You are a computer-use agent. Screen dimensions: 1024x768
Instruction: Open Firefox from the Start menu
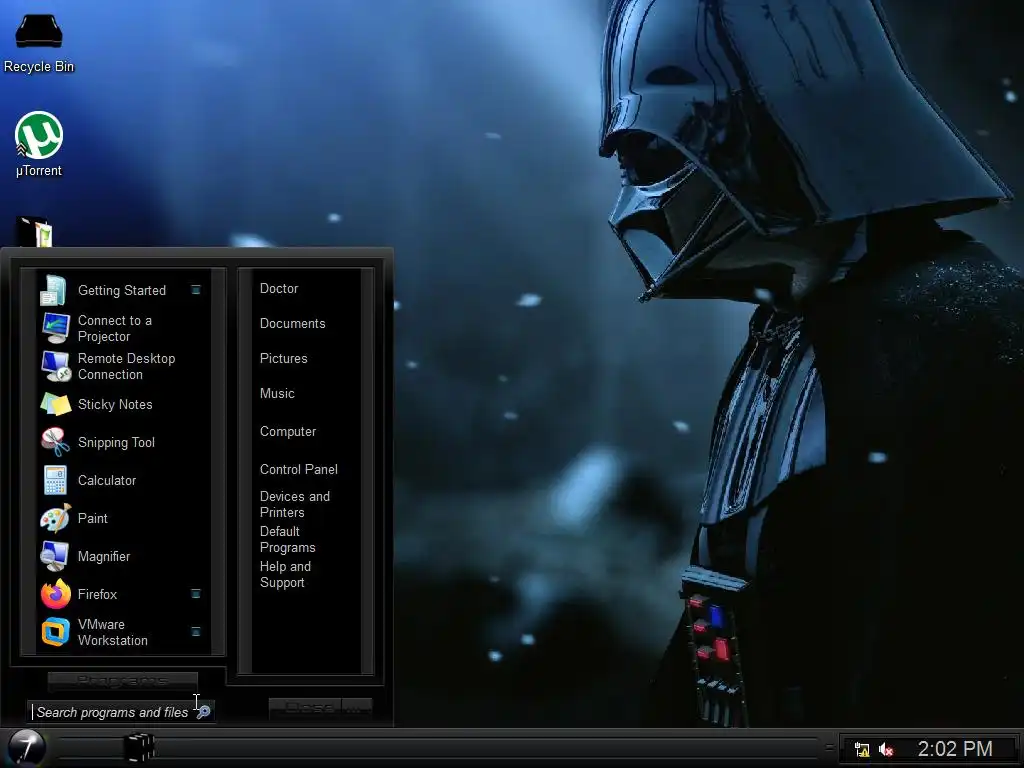pyautogui.click(x=122, y=594)
